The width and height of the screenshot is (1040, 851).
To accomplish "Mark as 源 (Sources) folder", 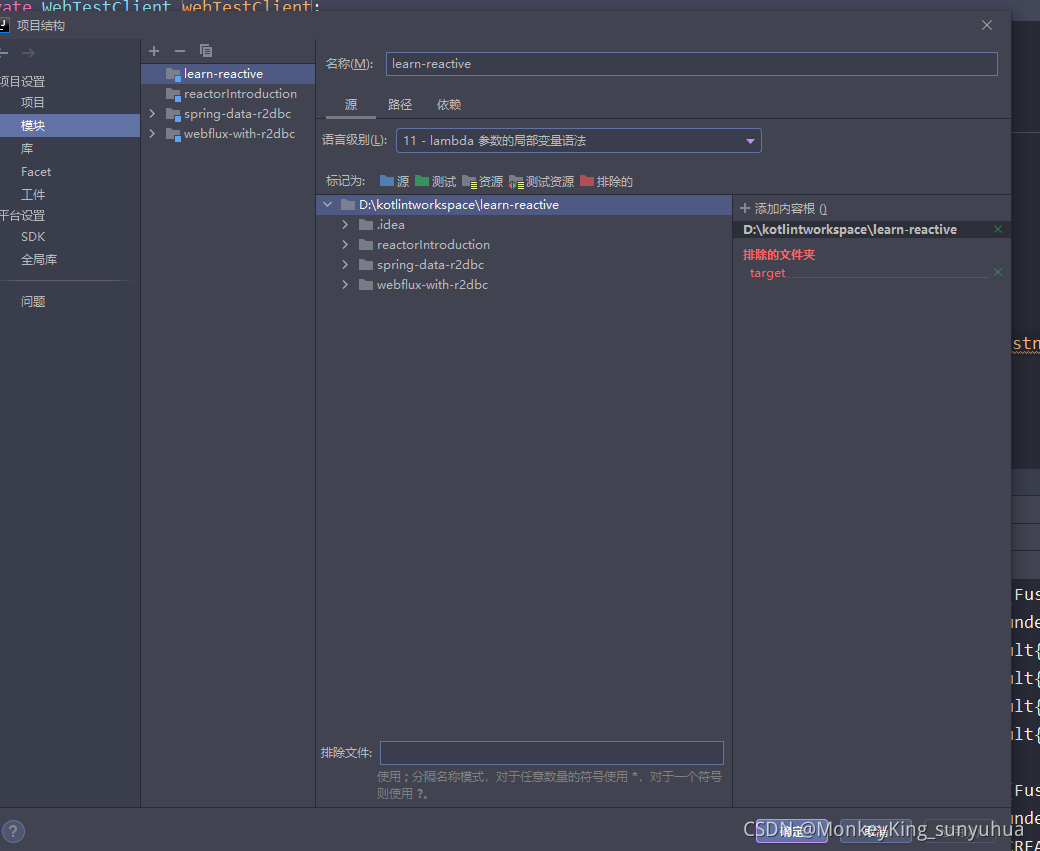I will pyautogui.click(x=395, y=181).
